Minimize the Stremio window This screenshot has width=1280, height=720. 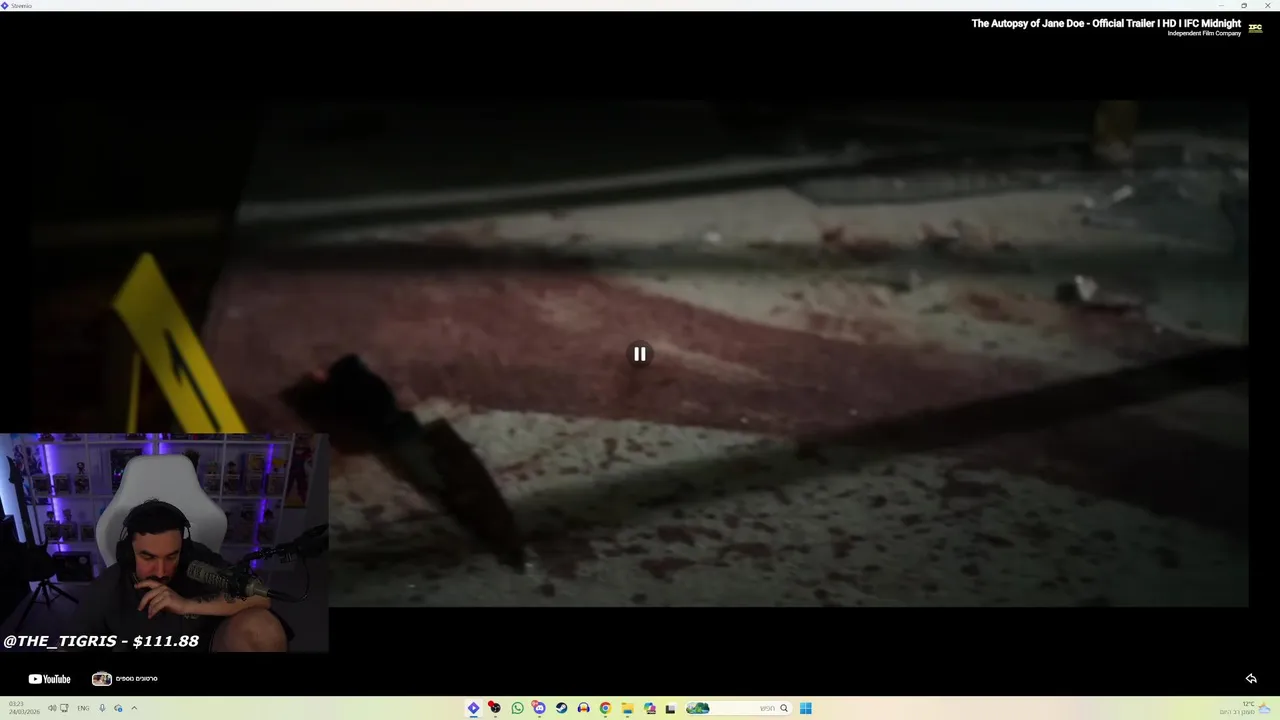pyautogui.click(x=1220, y=5)
